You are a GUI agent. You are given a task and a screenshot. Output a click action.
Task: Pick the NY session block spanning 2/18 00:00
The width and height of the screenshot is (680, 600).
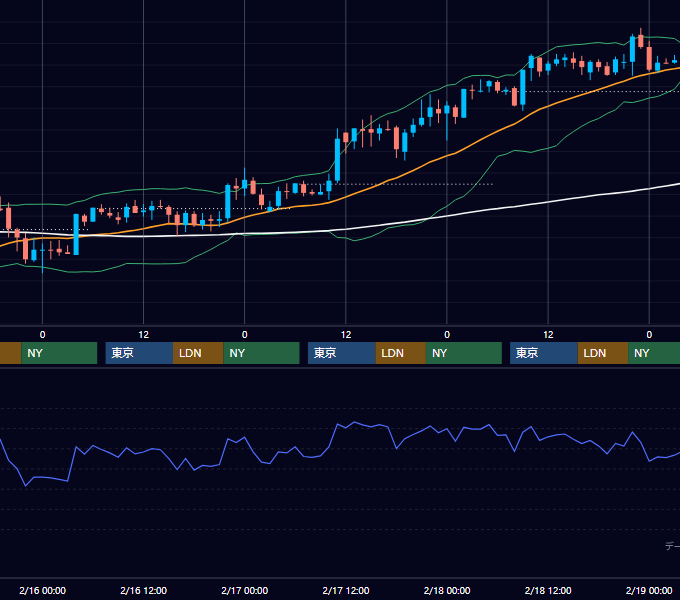[464, 353]
